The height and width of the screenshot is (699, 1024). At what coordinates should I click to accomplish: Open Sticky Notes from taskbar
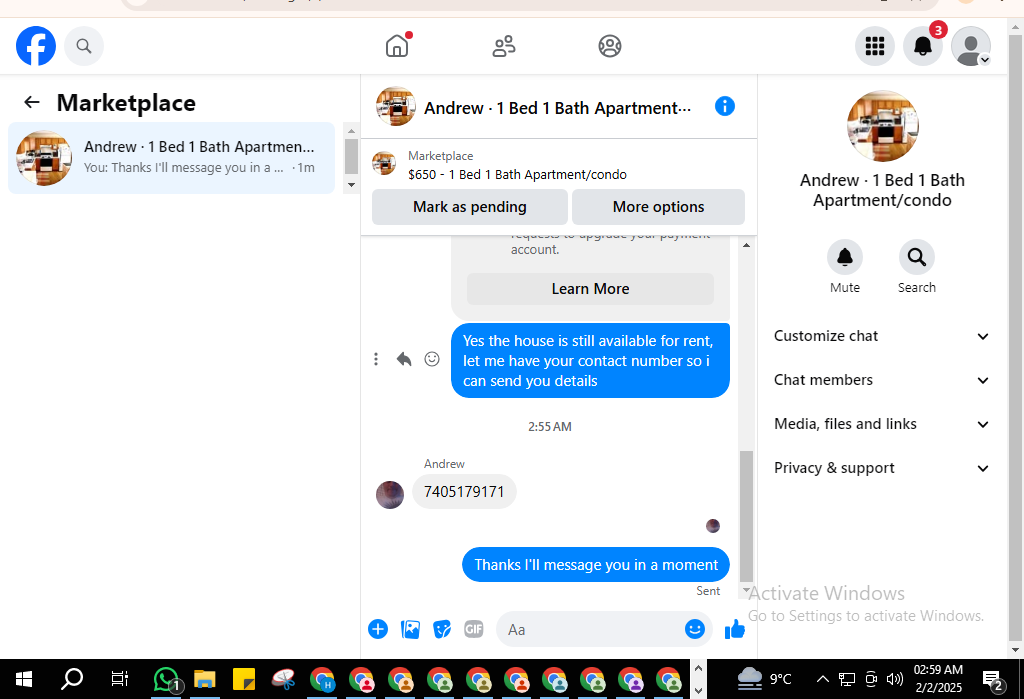coord(244,679)
